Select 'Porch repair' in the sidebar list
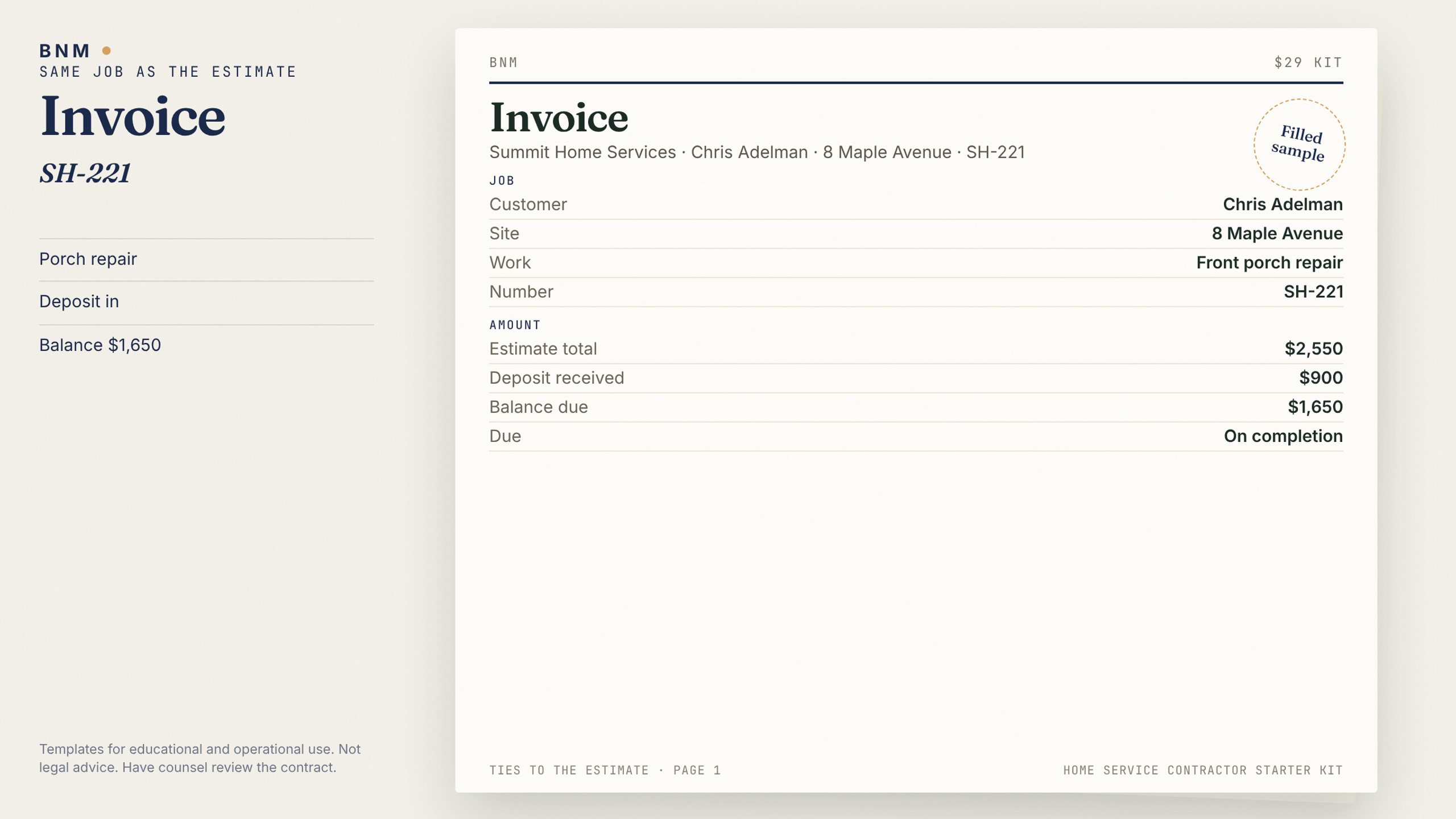This screenshot has height=819, width=1456. (88, 259)
